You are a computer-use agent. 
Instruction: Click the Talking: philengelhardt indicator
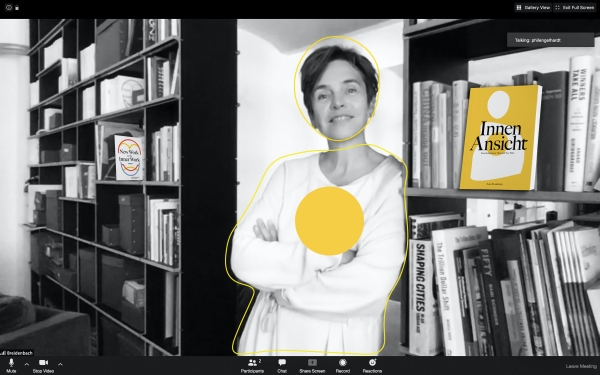pyautogui.click(x=550, y=40)
